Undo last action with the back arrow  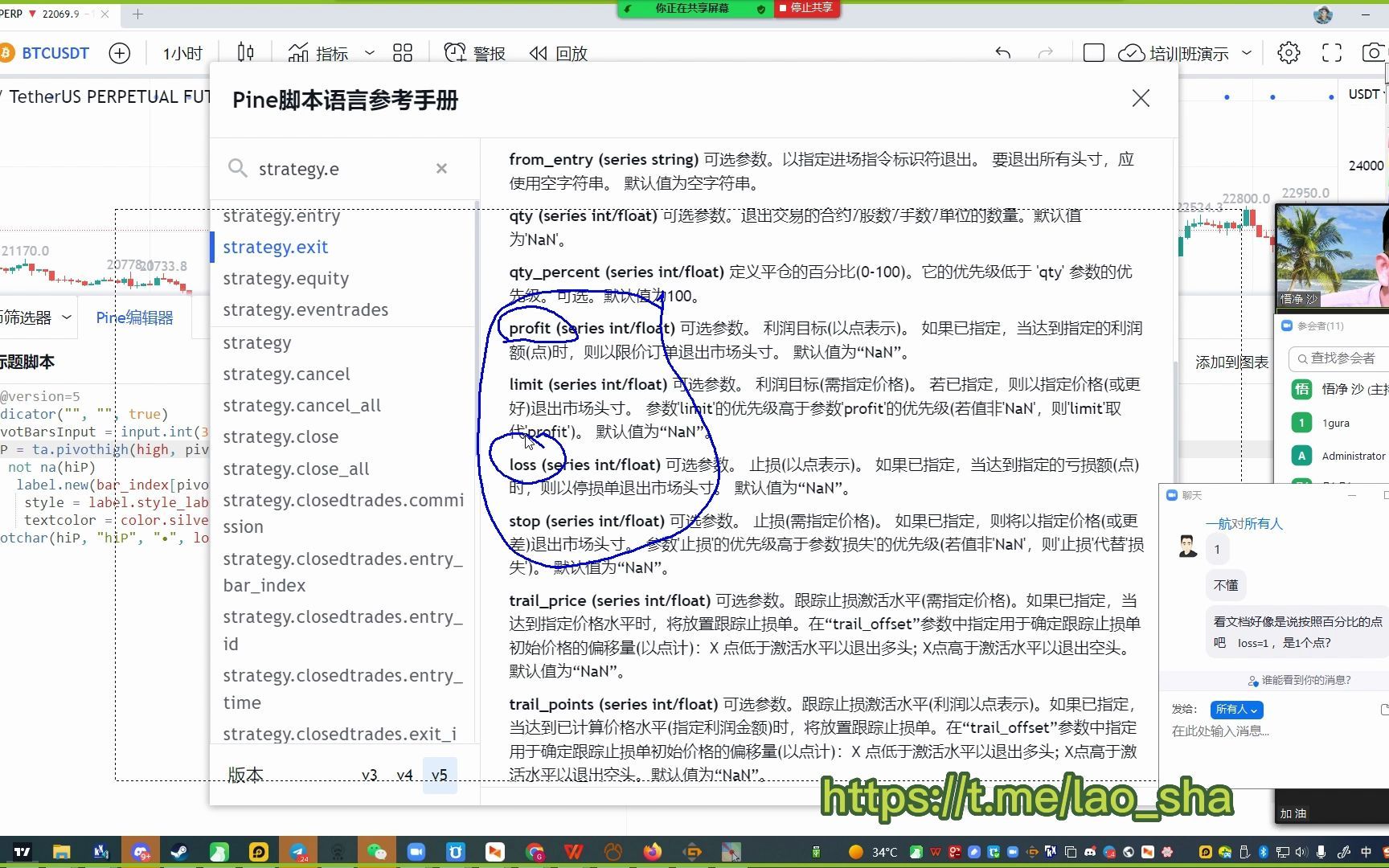pos(1002,52)
